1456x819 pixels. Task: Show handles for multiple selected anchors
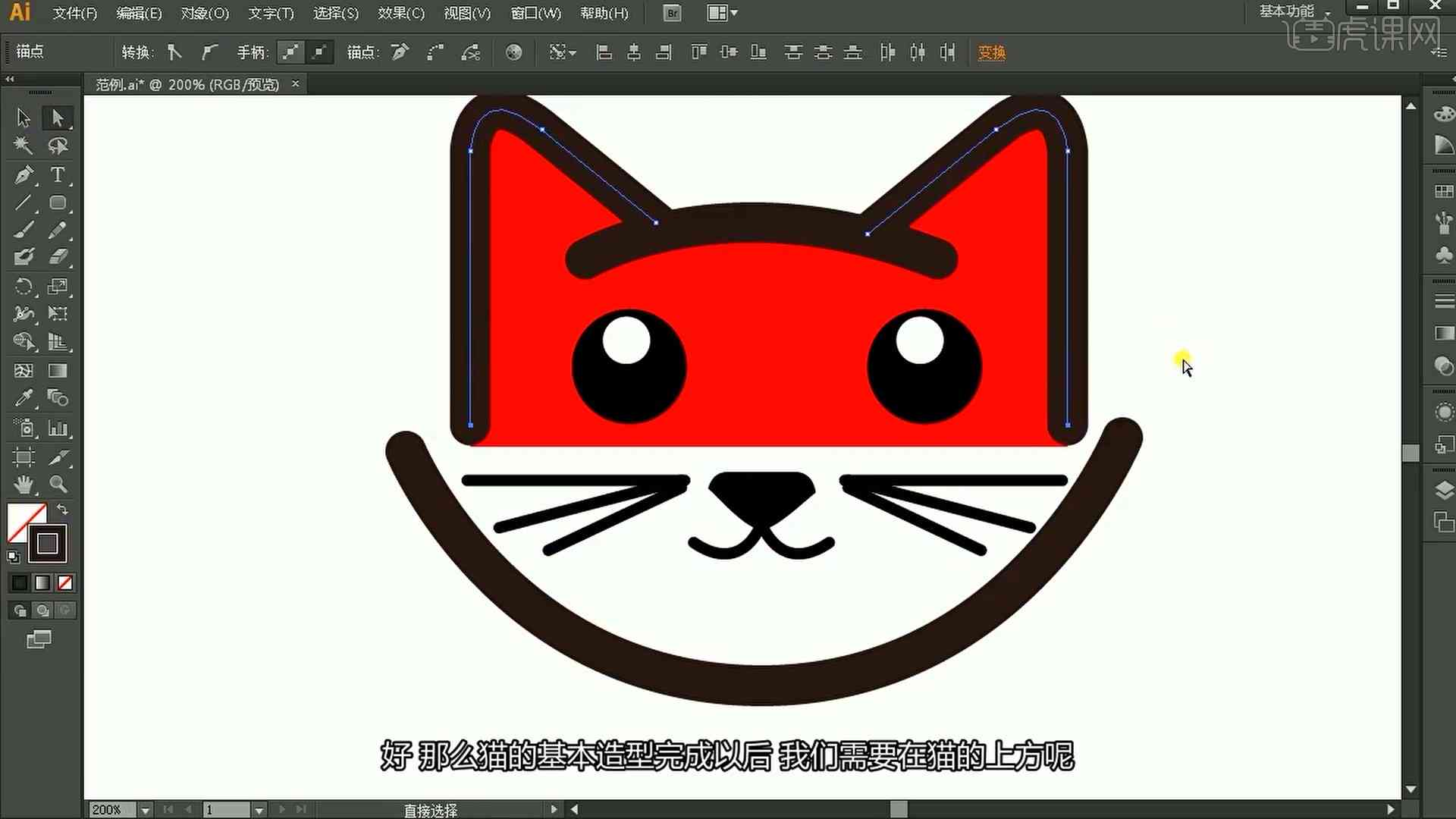coord(290,52)
